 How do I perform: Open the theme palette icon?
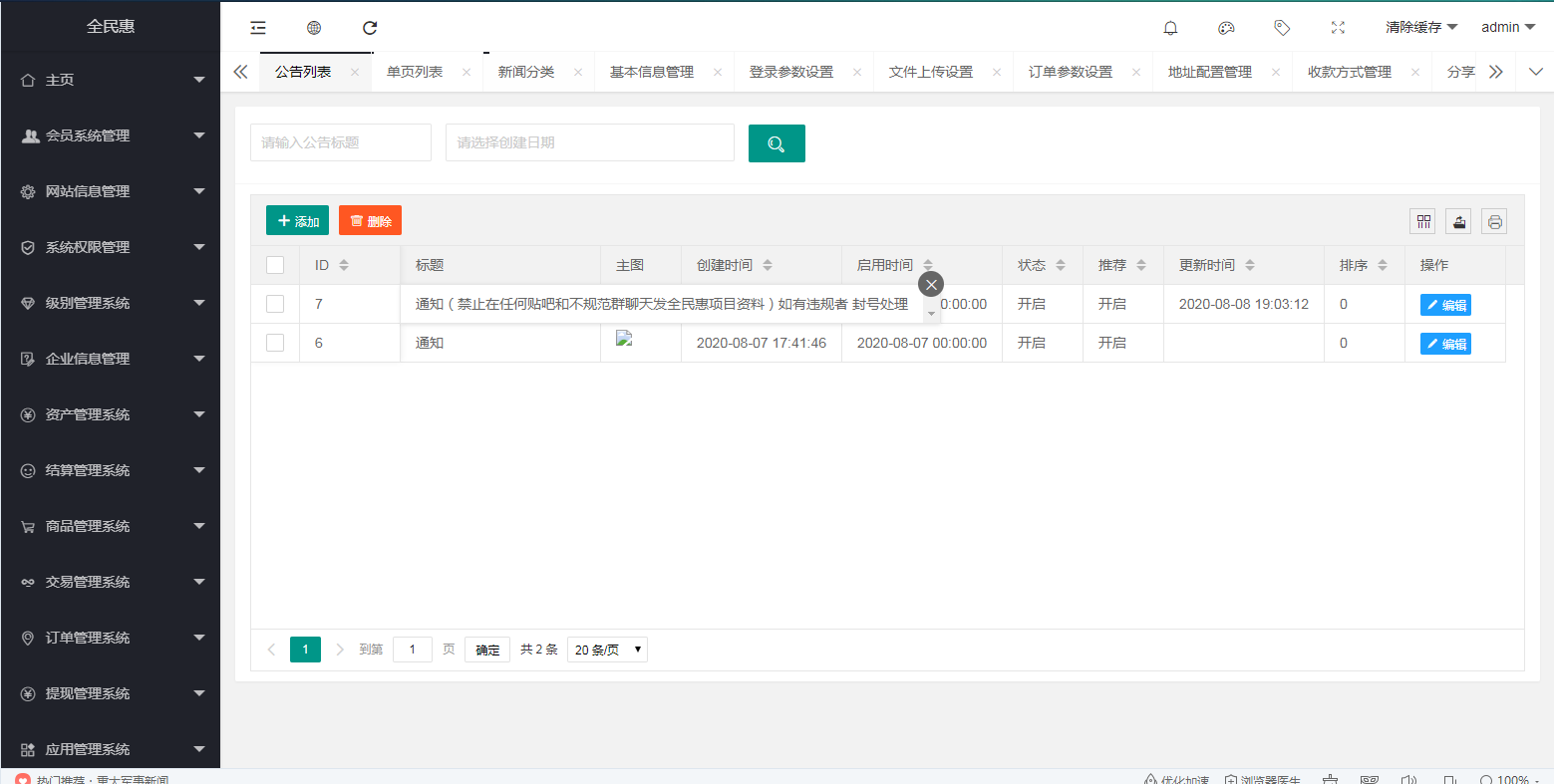tap(1227, 28)
